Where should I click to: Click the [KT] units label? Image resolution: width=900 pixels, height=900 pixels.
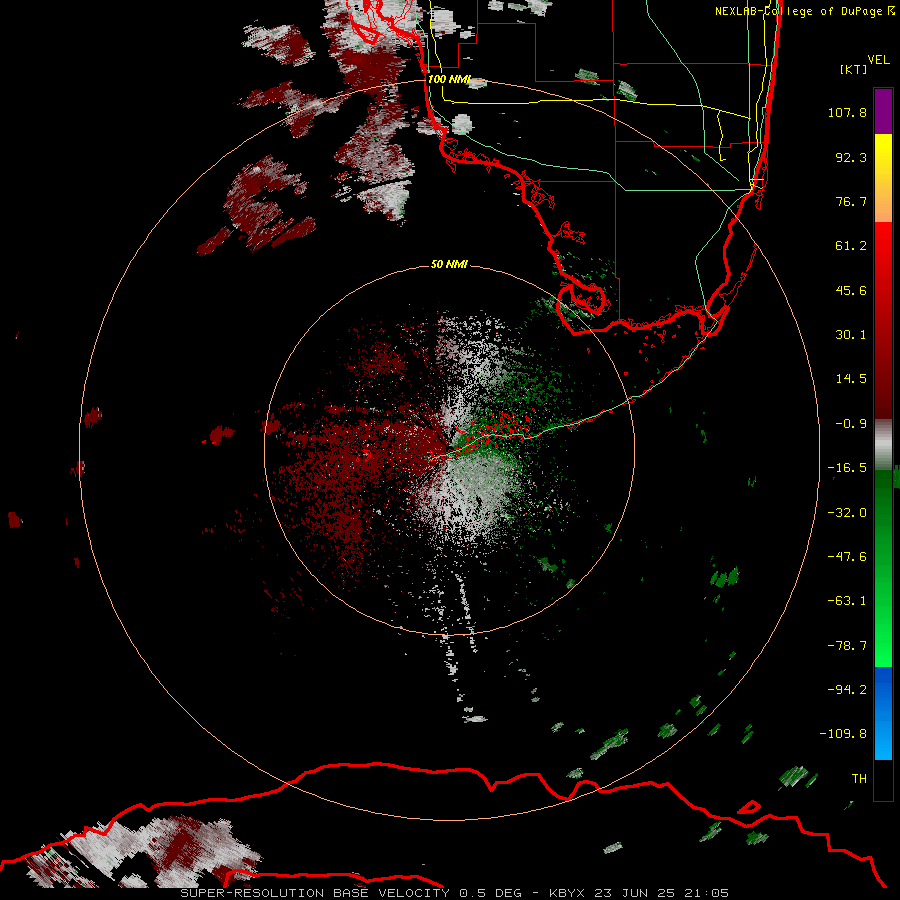coord(853,69)
